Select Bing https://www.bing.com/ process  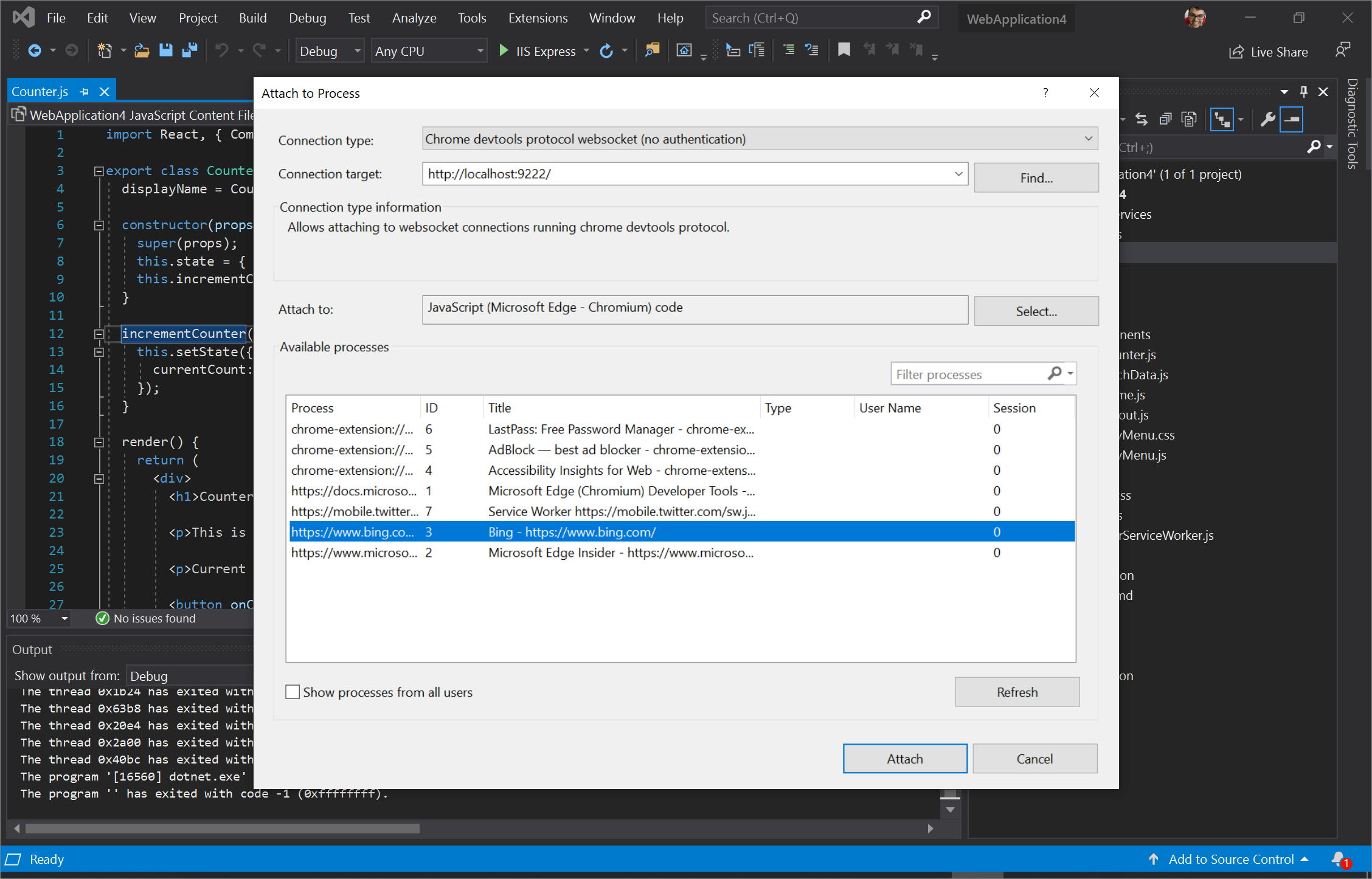(x=680, y=531)
